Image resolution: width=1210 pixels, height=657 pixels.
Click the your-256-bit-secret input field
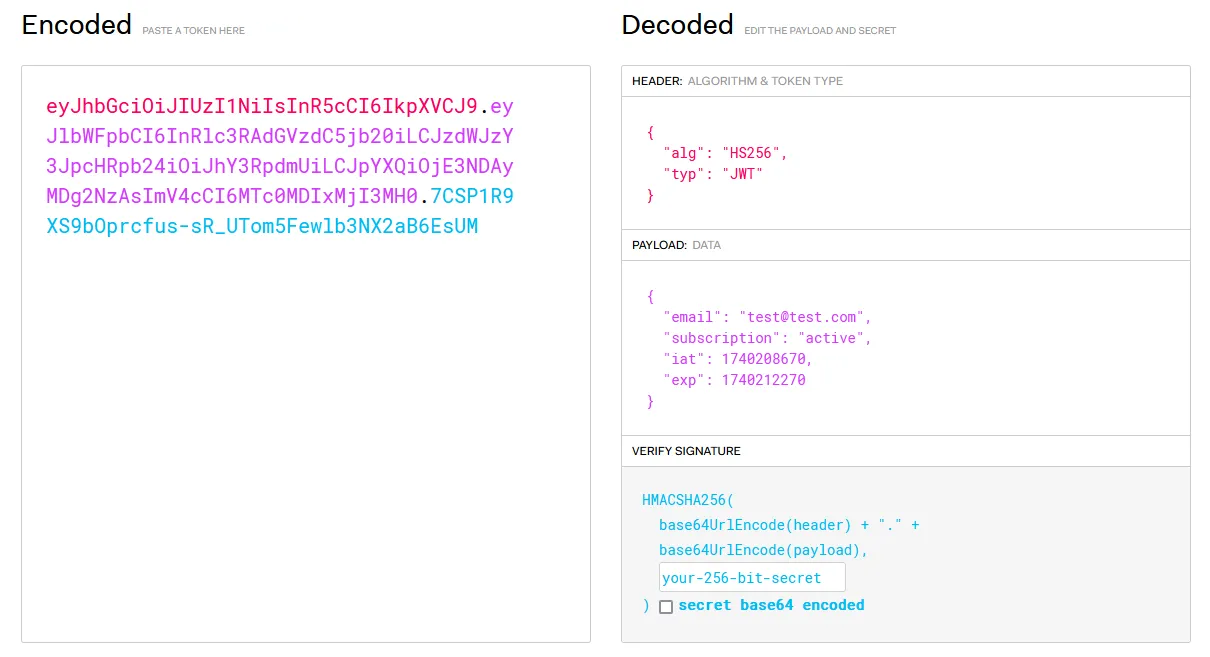[x=752, y=578]
